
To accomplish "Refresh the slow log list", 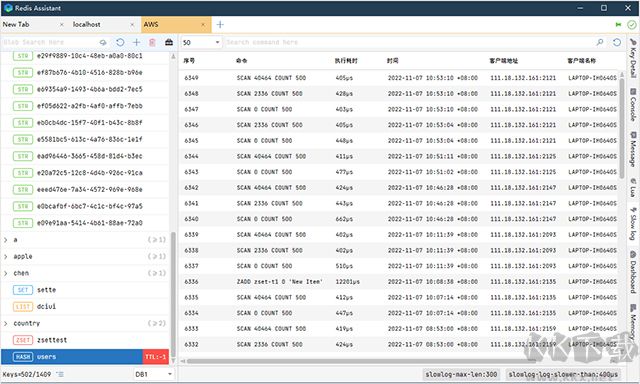I will [617, 42].
